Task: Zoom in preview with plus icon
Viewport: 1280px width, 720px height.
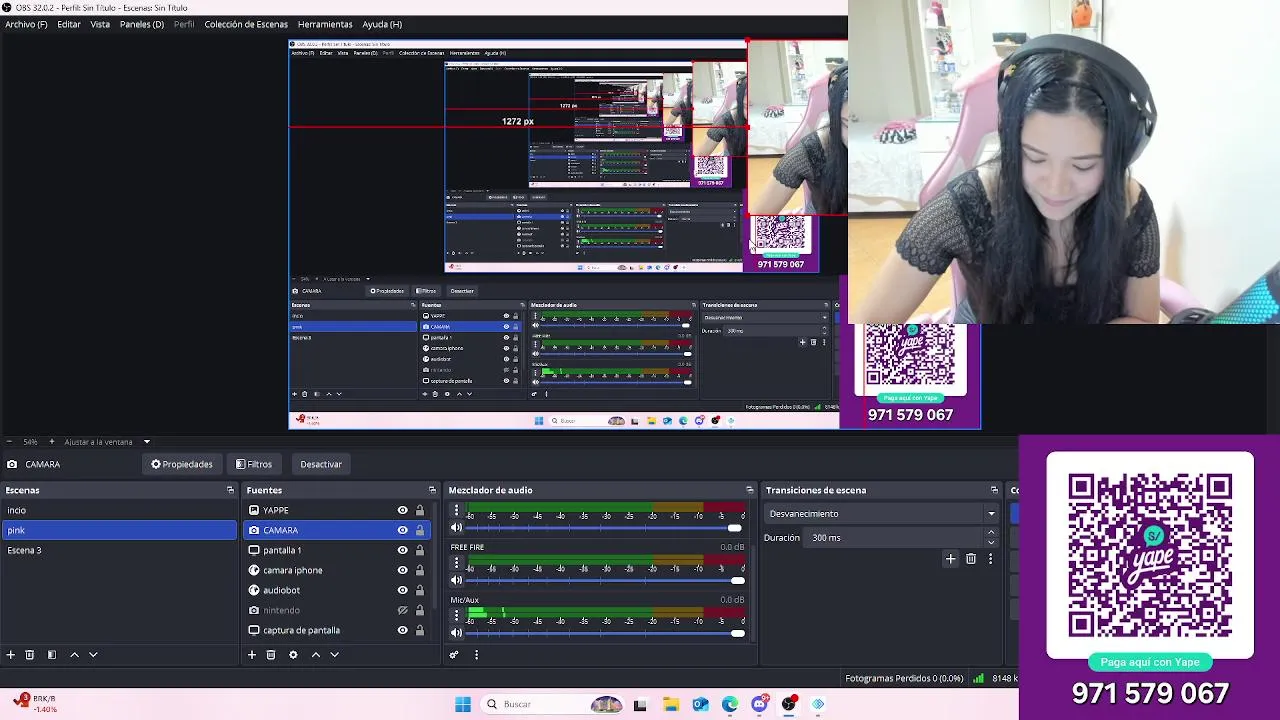Action: (x=52, y=442)
